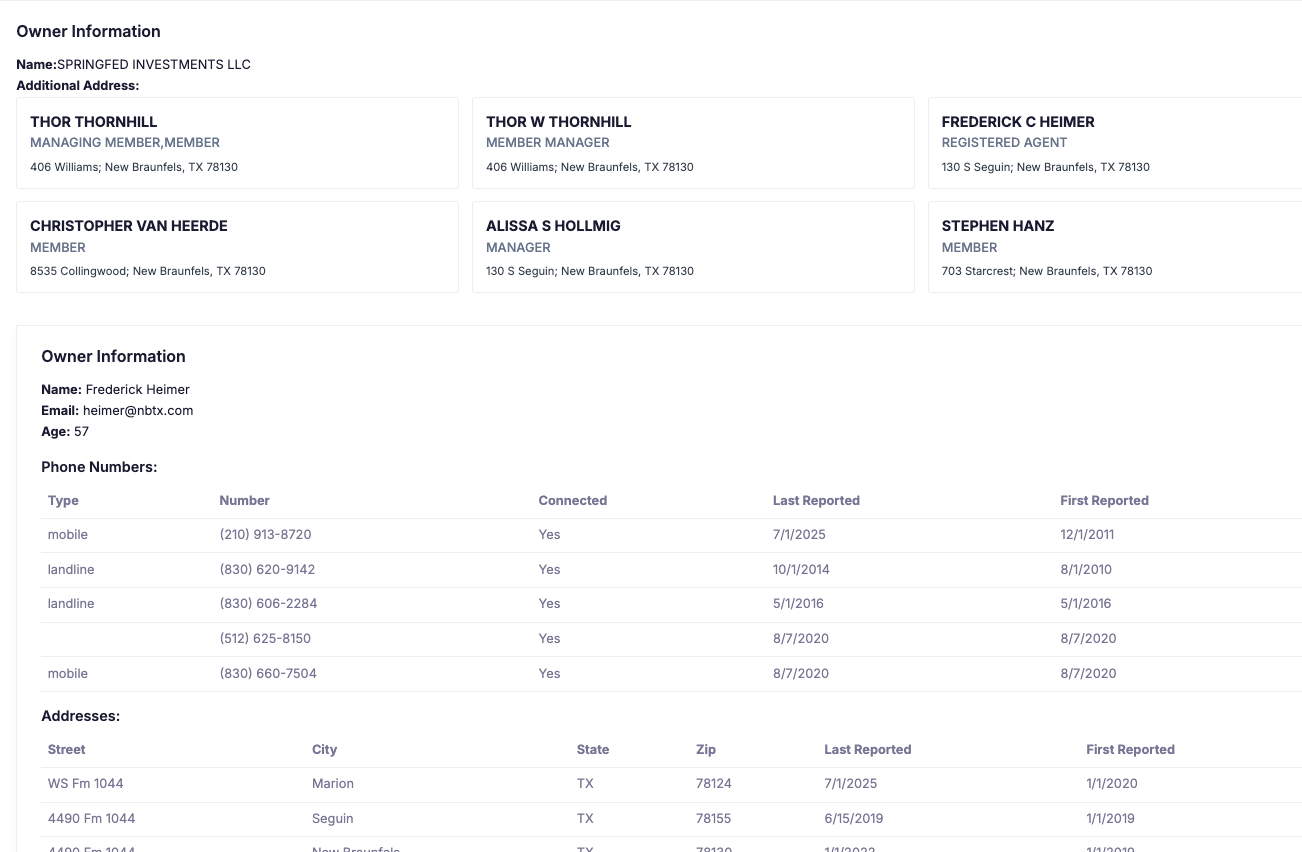Click the Phone Numbers section heading
This screenshot has height=852, width=1302.
99,467
